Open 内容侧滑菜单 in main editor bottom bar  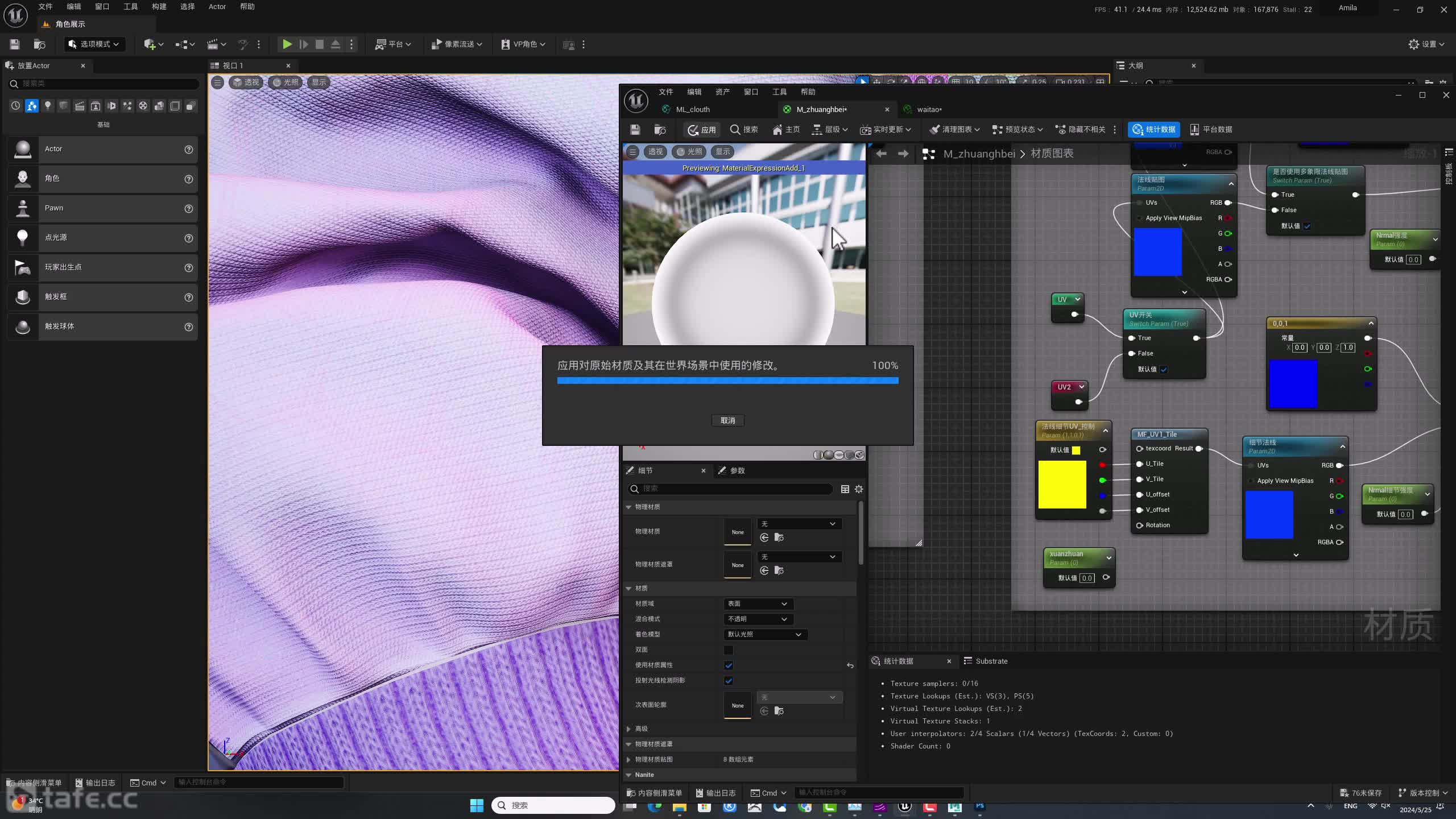34,783
